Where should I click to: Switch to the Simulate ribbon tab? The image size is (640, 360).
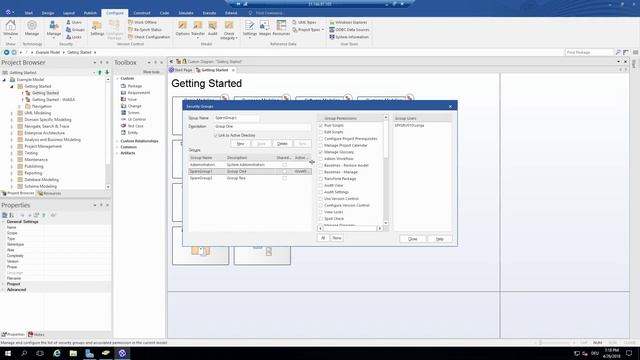(x=186, y=13)
